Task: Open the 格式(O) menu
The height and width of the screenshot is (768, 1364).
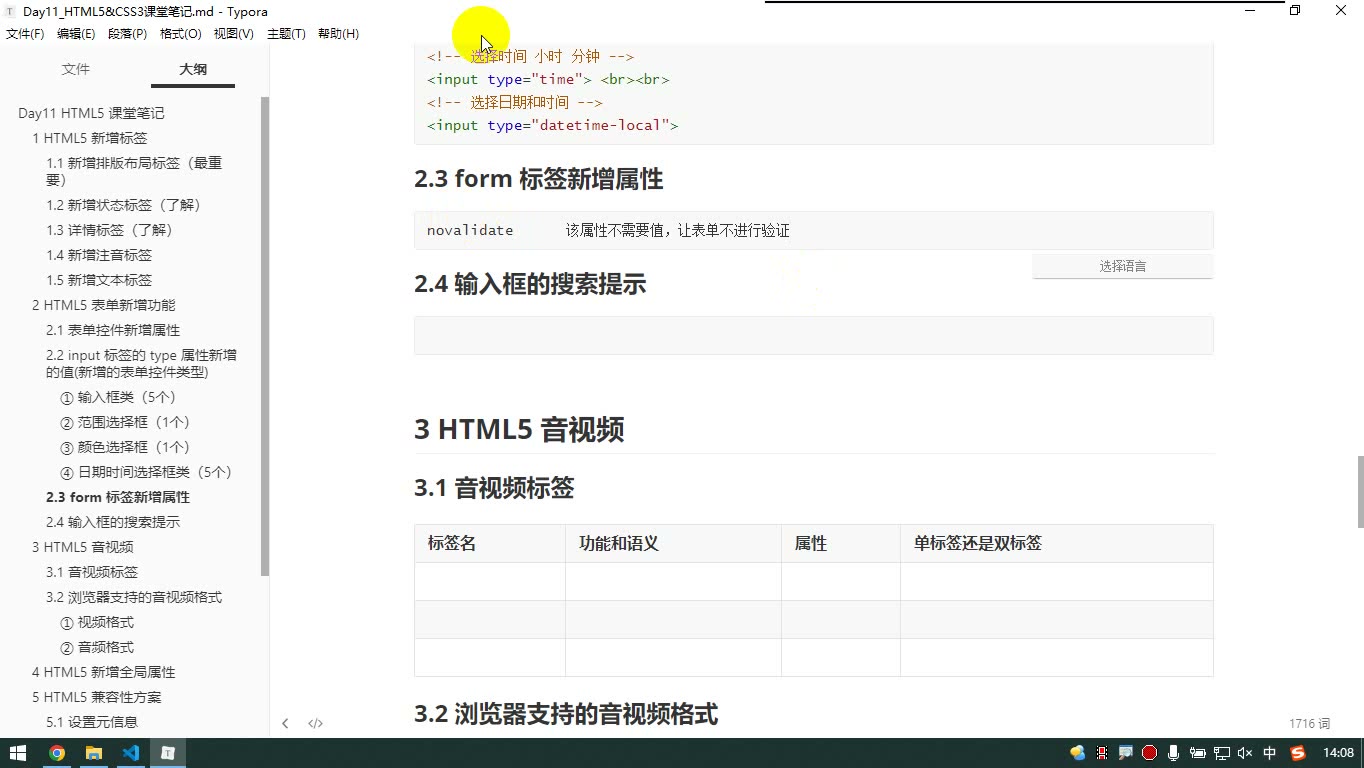Action: tap(181, 34)
